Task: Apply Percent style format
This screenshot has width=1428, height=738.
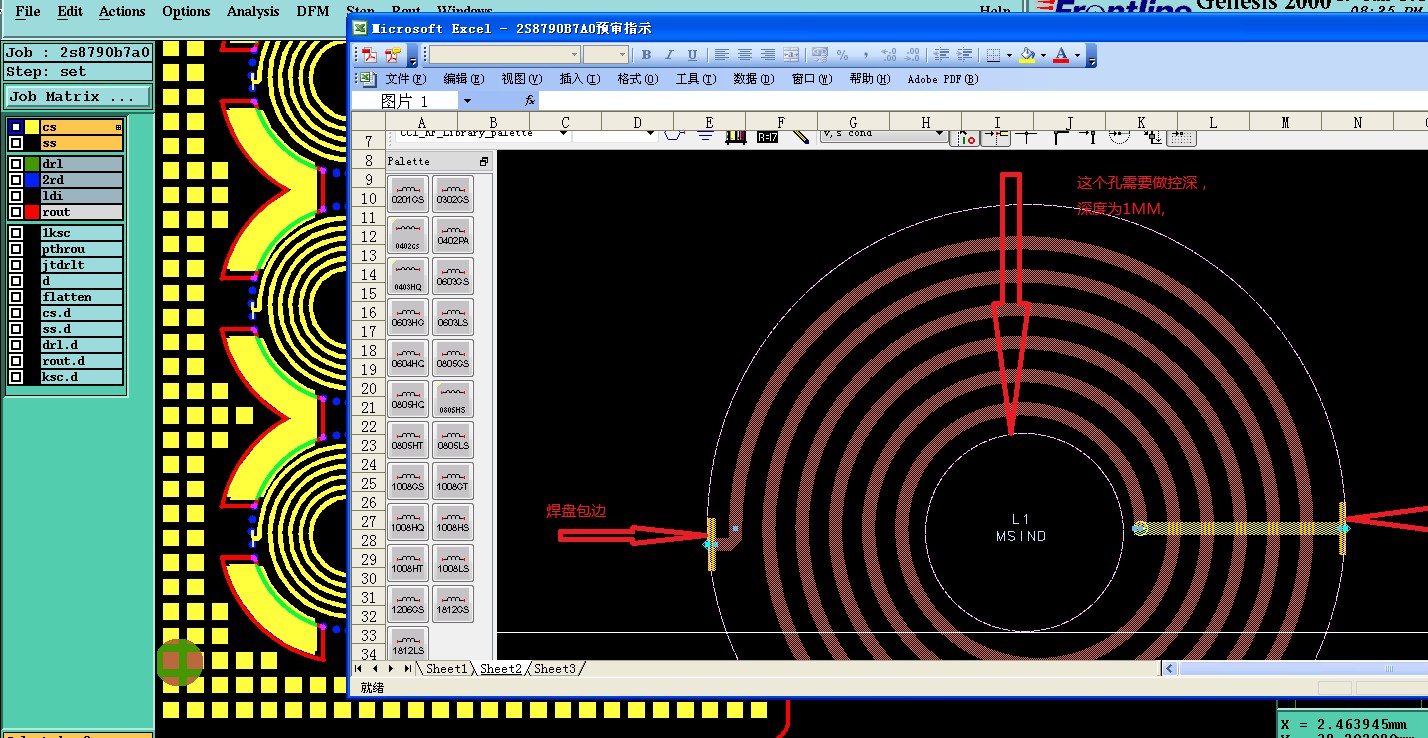Action: pos(843,55)
